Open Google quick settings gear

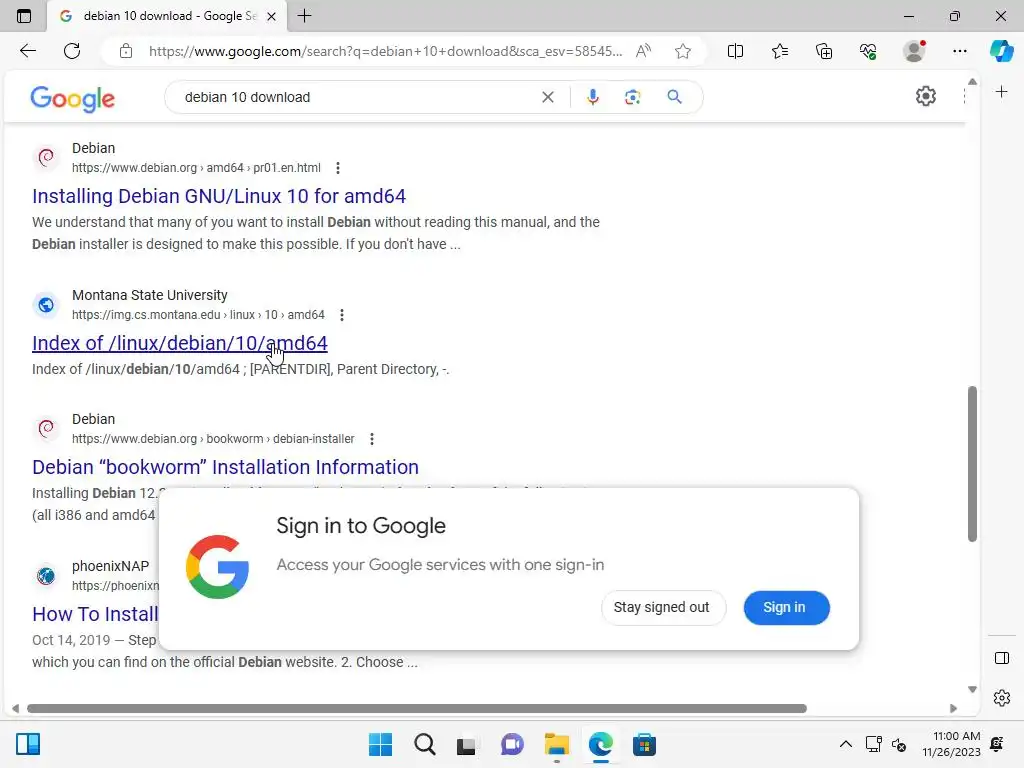pos(925,96)
